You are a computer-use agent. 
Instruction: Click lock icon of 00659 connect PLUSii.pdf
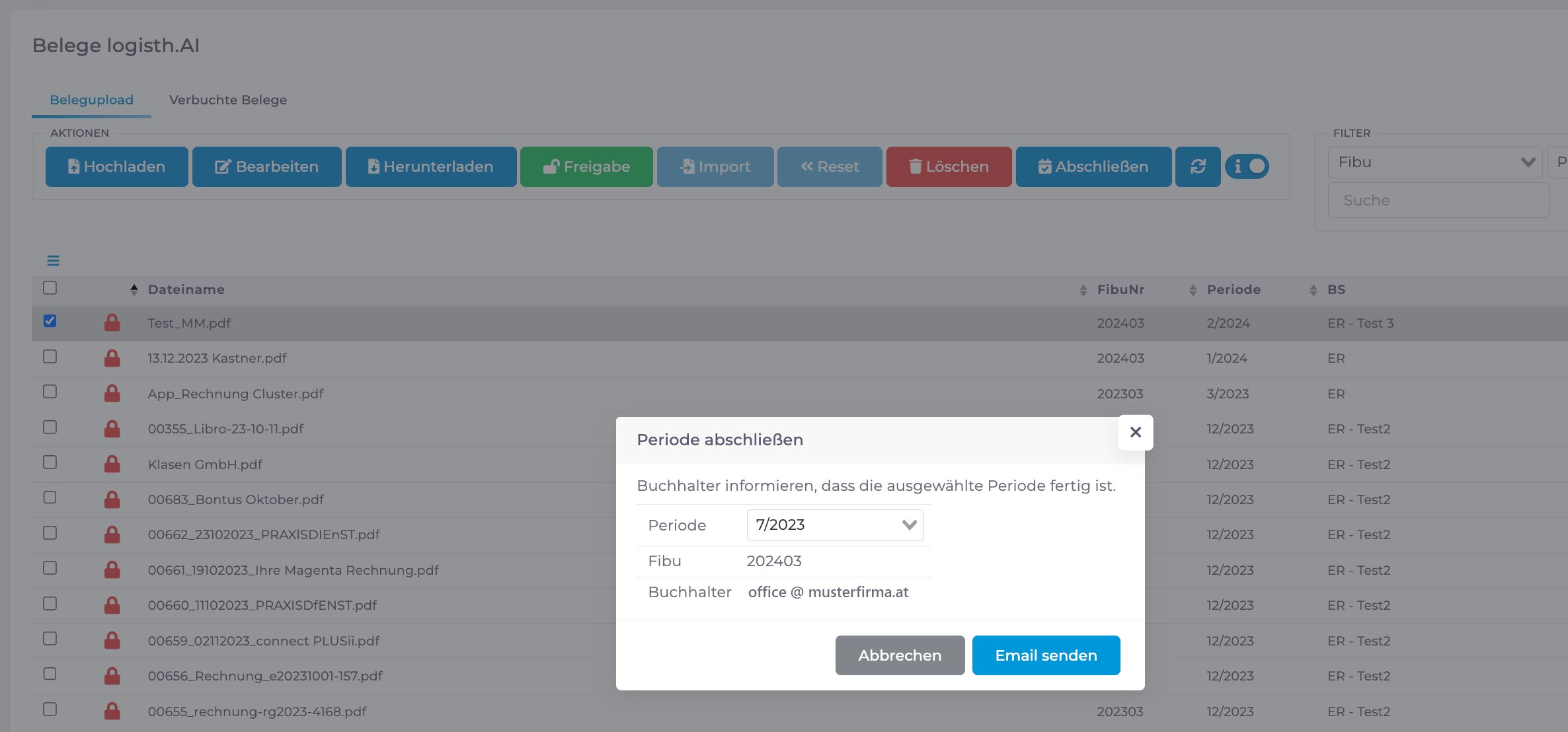pos(112,640)
